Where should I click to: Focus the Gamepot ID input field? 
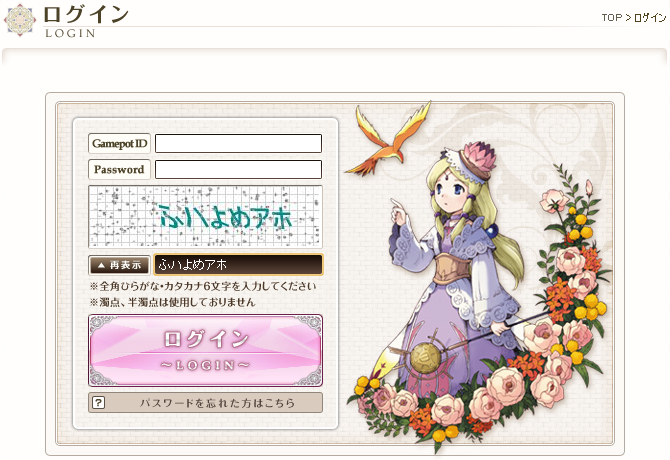point(238,144)
